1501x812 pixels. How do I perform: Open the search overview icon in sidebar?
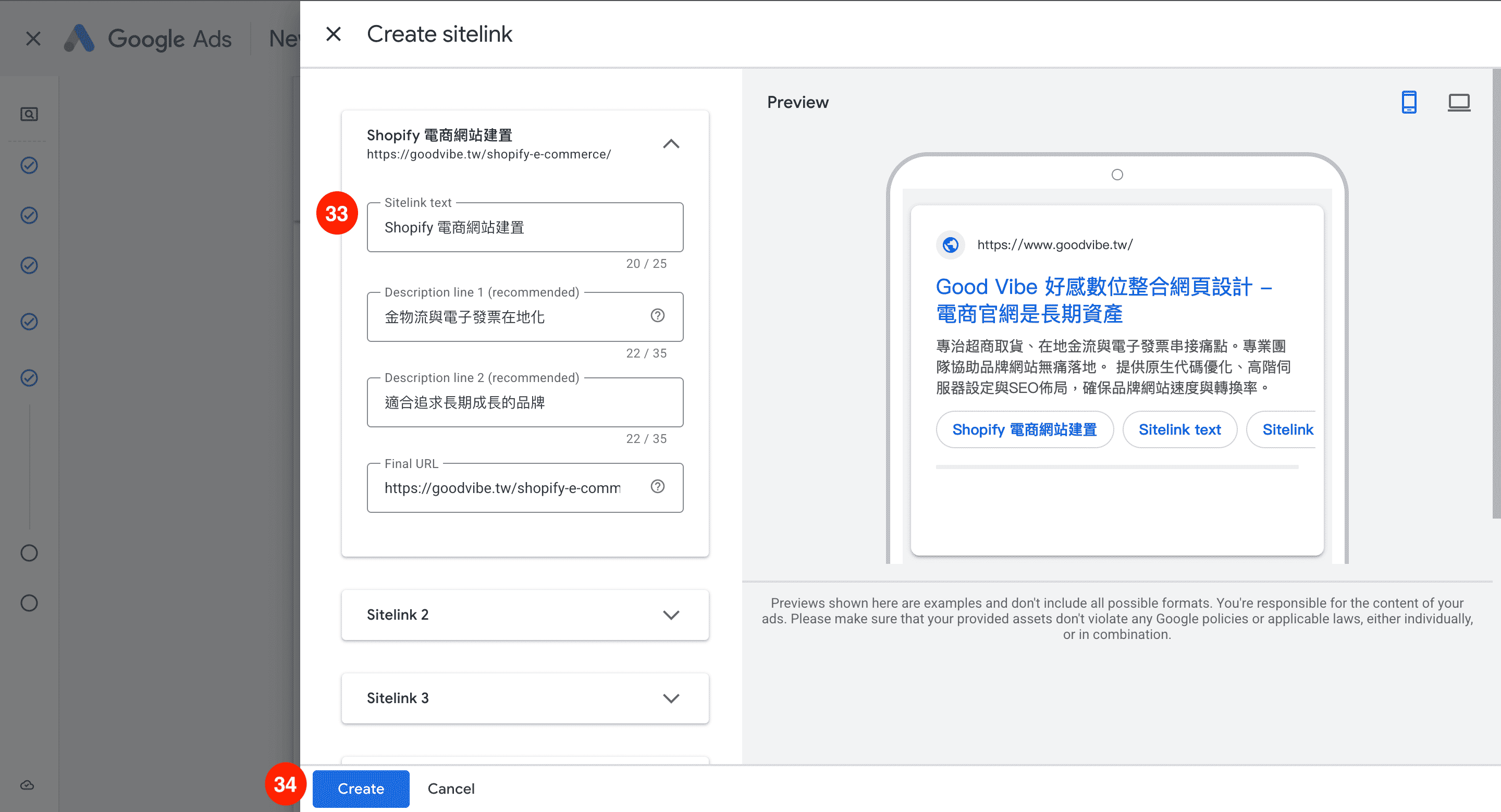coord(29,114)
